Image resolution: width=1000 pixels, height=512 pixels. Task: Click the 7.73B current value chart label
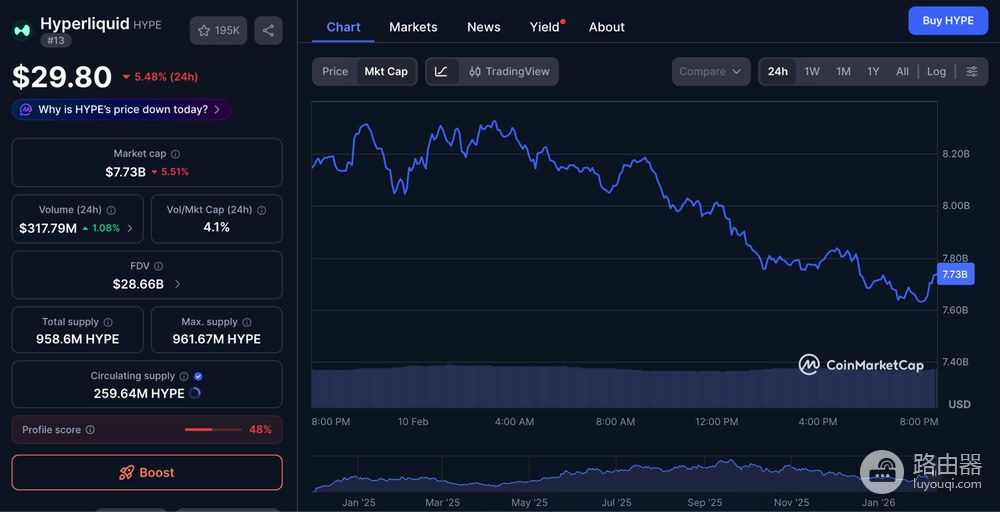coord(955,274)
